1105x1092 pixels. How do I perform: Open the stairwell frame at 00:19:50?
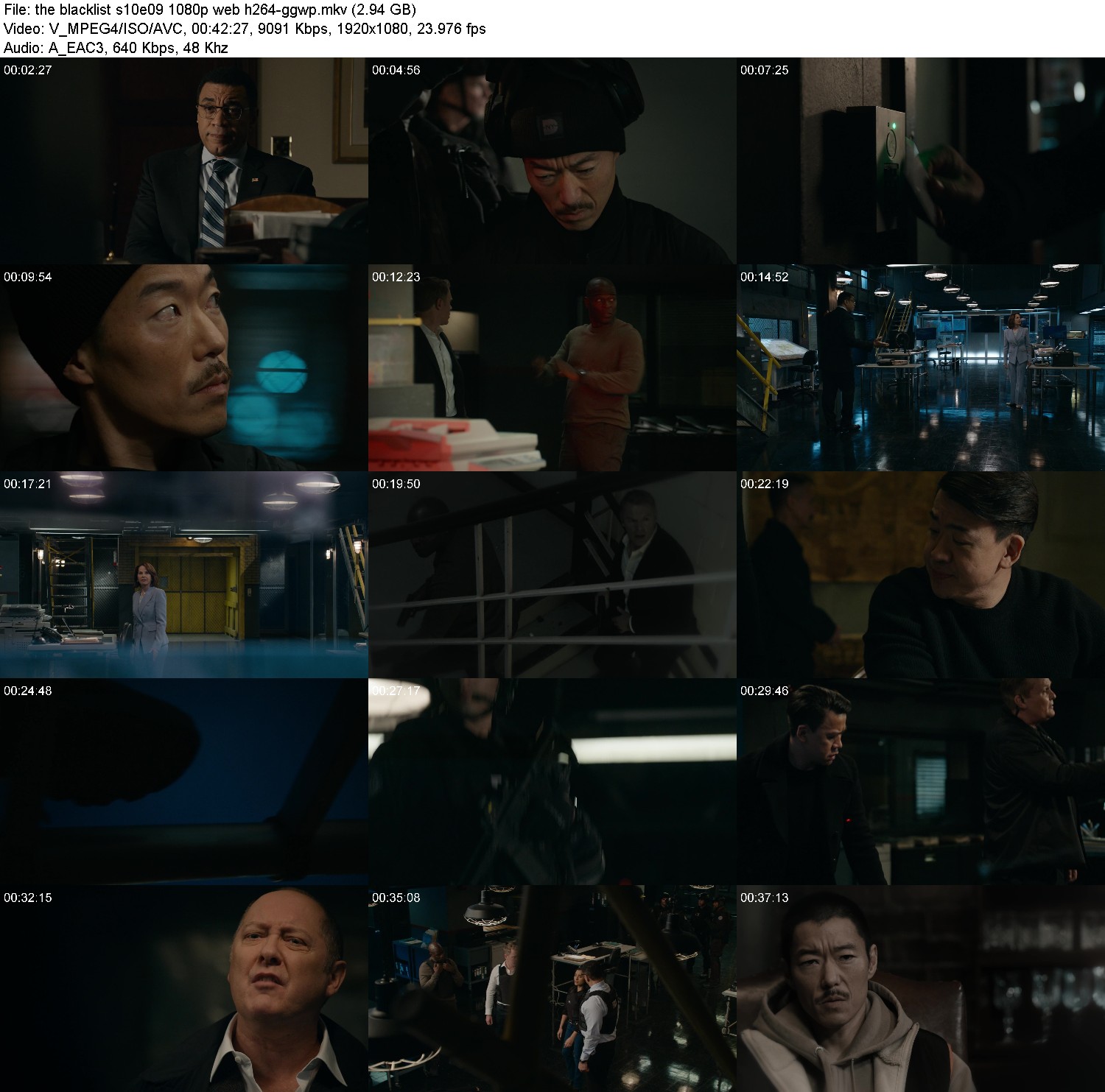pos(552,574)
